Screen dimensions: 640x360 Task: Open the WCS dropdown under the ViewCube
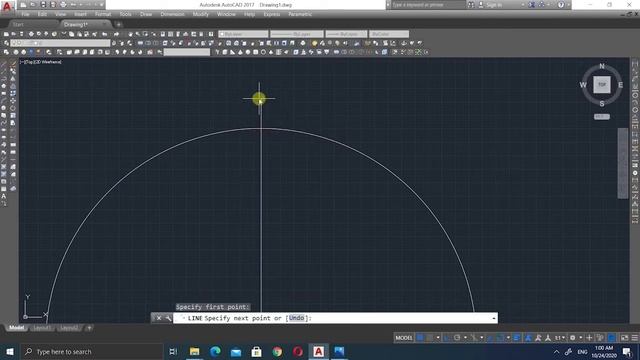click(x=602, y=117)
